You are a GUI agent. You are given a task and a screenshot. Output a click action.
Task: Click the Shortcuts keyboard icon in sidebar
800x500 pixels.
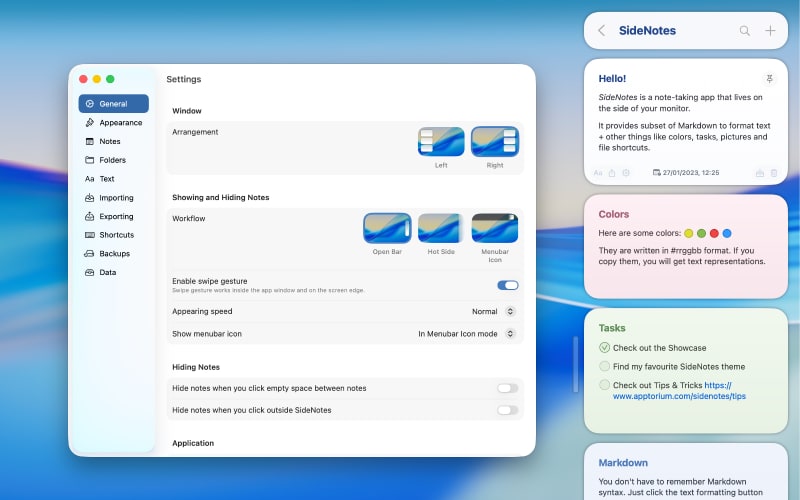90,235
